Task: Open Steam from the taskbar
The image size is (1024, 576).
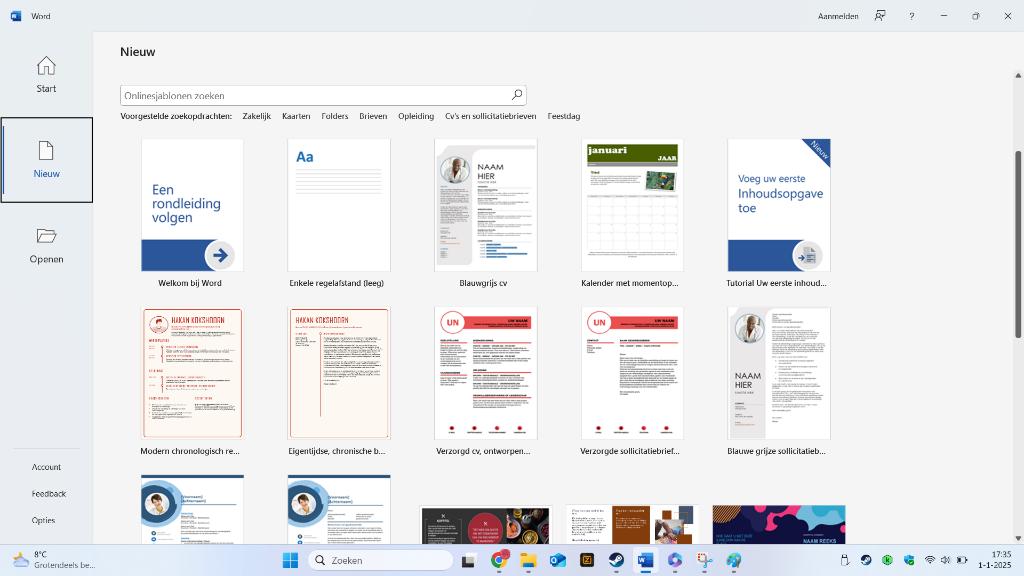Action: [616, 560]
